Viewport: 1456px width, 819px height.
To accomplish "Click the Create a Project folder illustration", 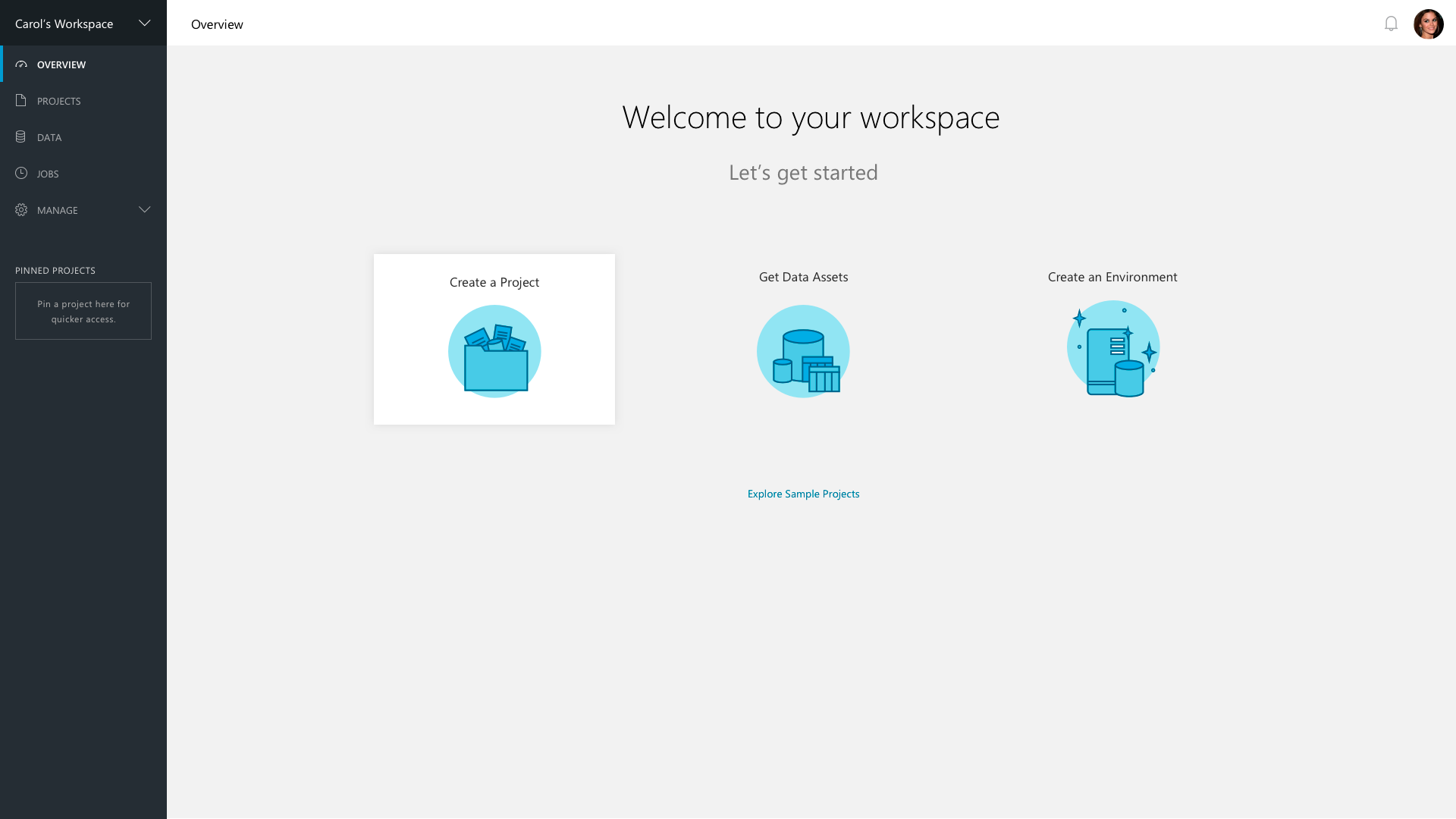I will (494, 351).
